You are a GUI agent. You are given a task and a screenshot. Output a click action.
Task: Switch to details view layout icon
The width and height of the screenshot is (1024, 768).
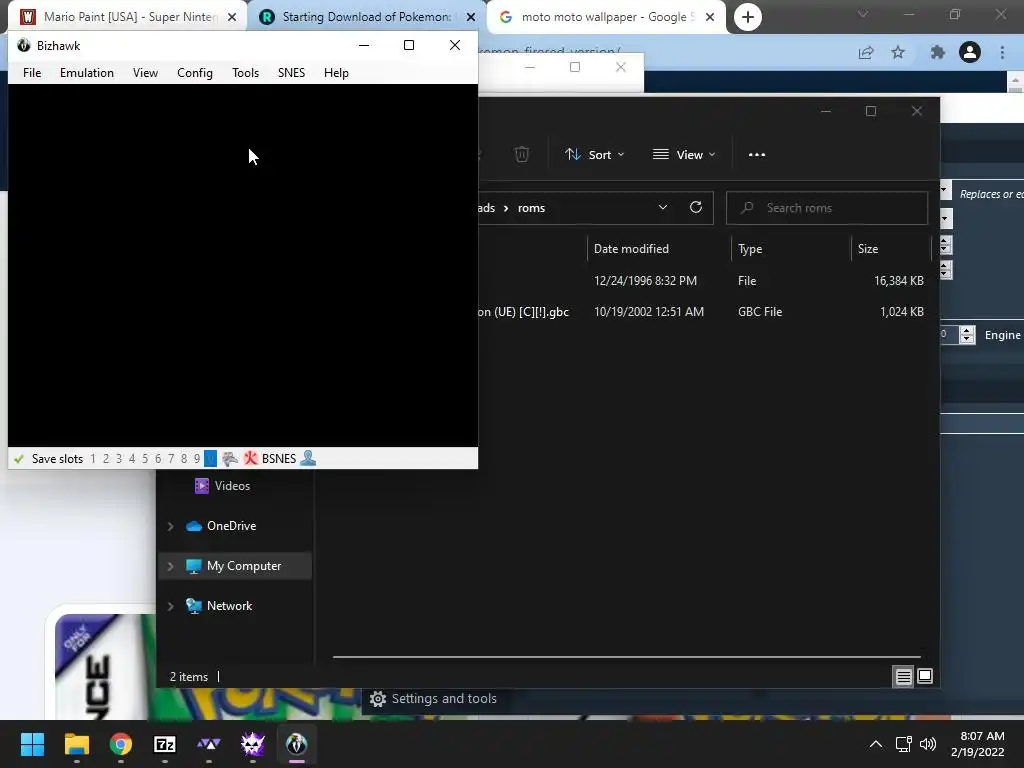904,677
